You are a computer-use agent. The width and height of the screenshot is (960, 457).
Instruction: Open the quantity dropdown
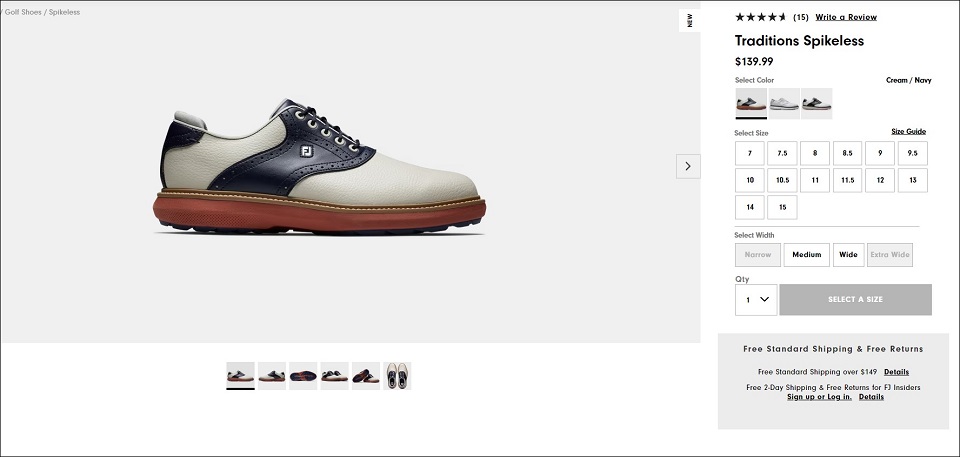[x=756, y=300]
